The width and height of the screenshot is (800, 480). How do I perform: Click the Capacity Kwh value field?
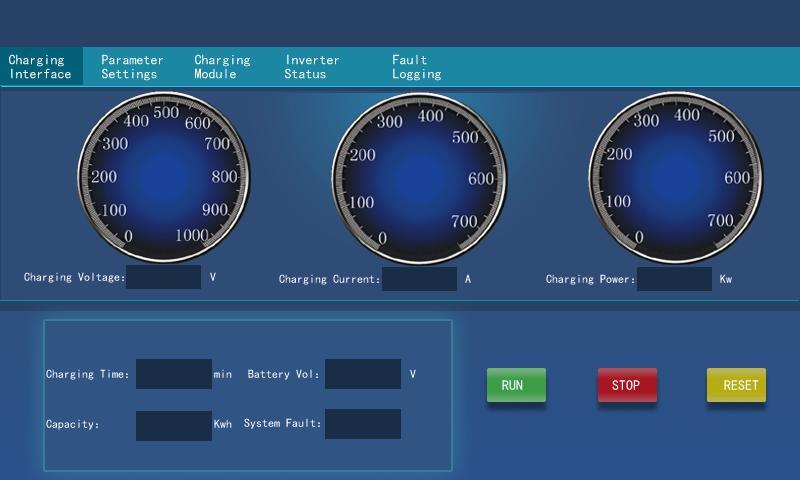173,425
